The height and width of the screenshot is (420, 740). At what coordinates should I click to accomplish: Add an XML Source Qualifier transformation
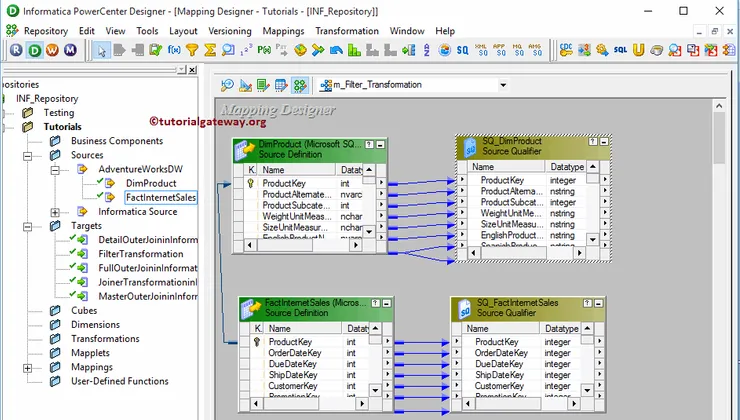coord(481,50)
